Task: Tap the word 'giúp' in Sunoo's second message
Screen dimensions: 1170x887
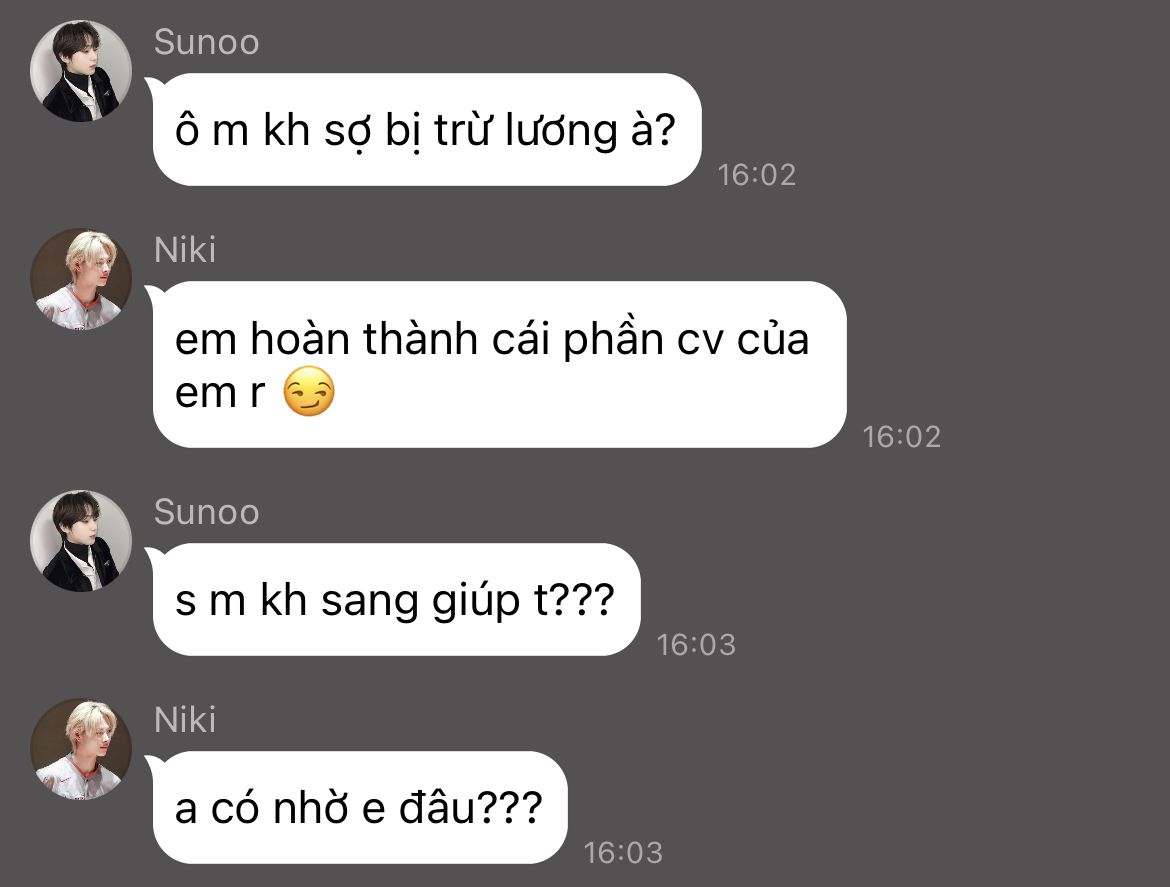Action: [x=476, y=601]
